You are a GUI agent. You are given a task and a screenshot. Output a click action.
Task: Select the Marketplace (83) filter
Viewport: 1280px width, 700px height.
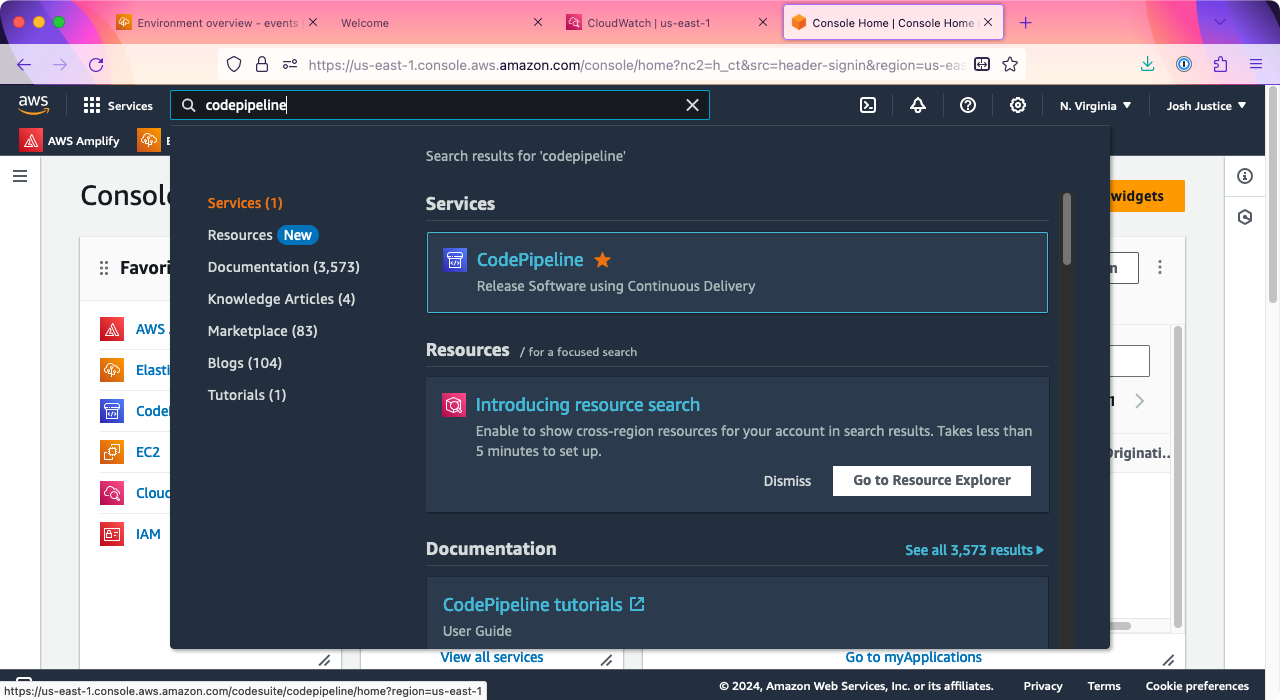(x=262, y=331)
